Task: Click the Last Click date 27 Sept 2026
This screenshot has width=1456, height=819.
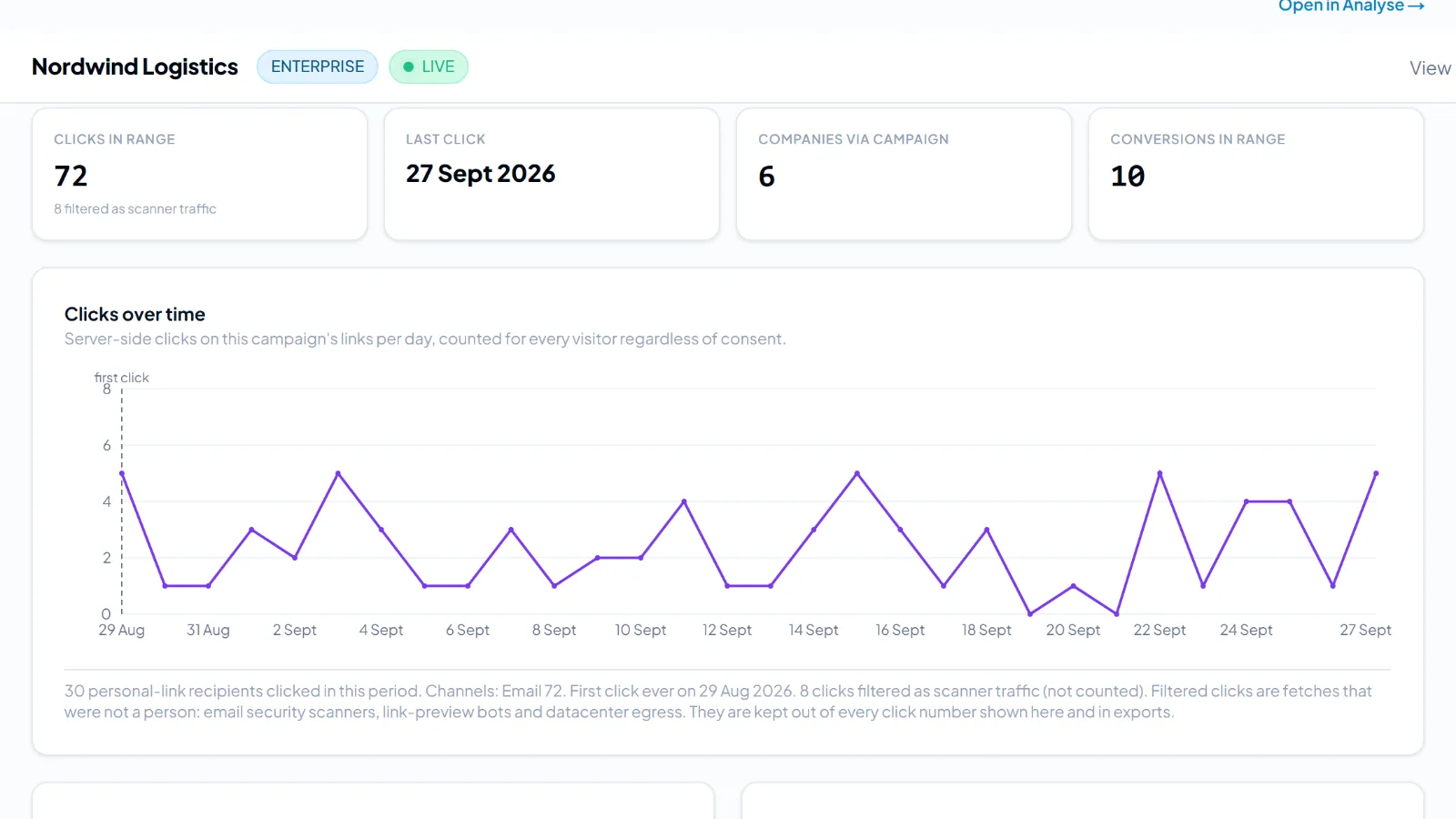Action: point(480,174)
